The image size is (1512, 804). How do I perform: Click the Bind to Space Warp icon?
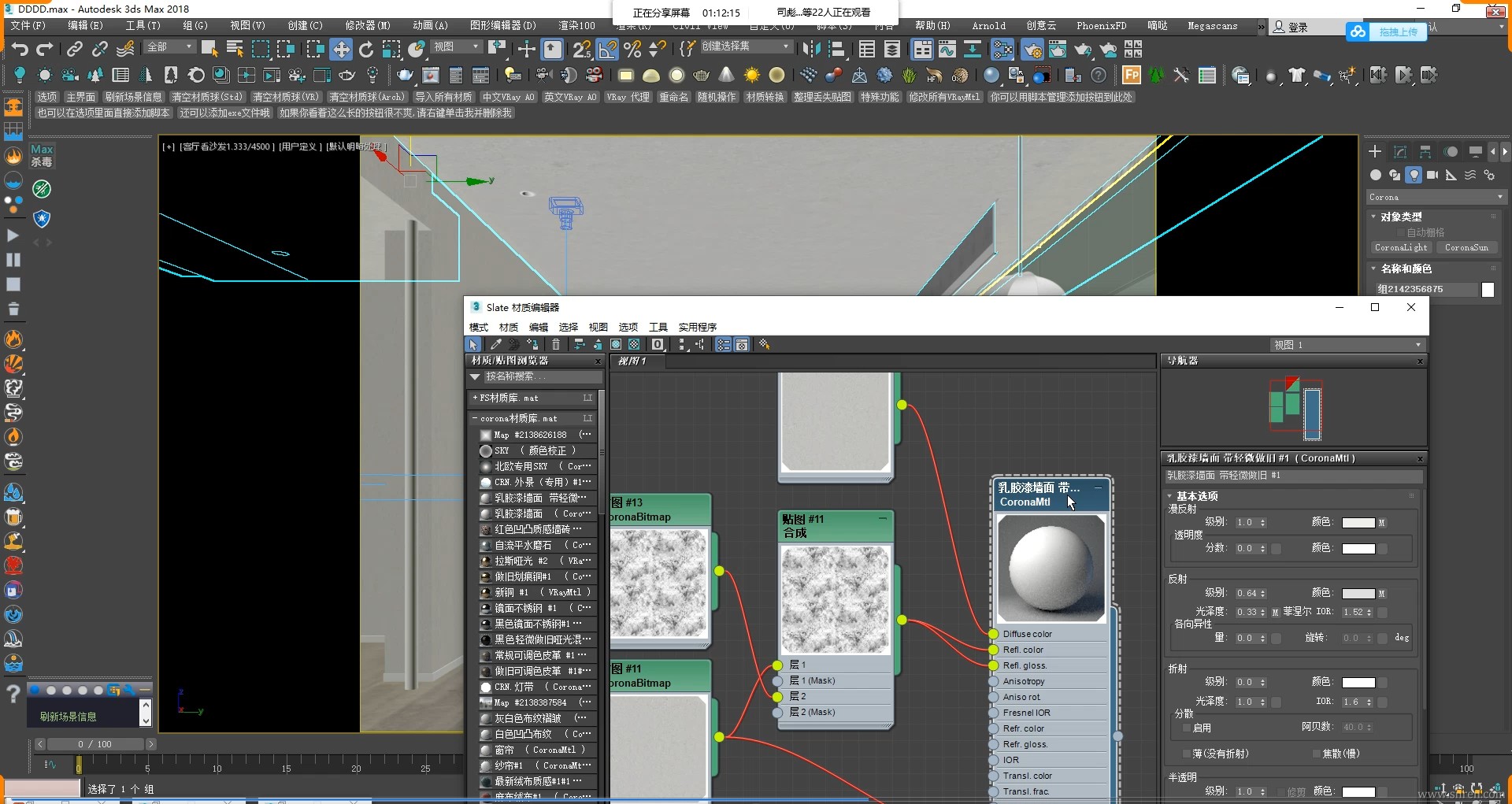(x=124, y=50)
